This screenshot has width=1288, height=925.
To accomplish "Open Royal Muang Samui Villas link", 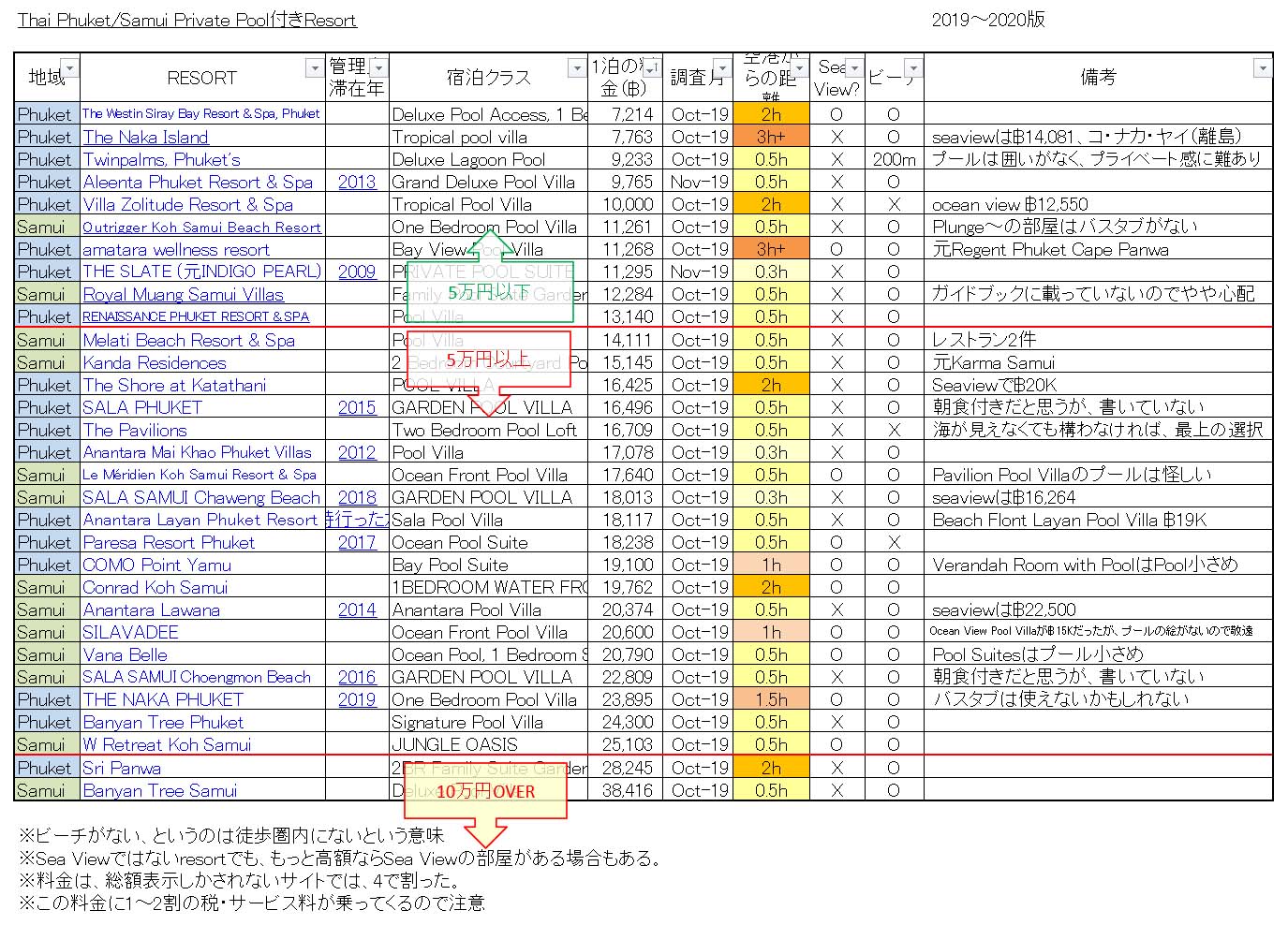I will [x=183, y=294].
